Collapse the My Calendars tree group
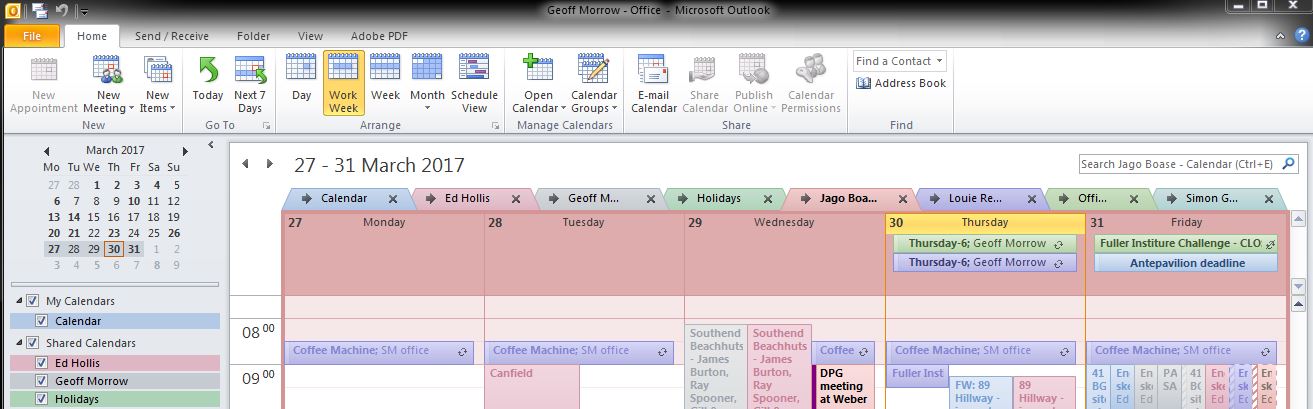 coord(18,301)
